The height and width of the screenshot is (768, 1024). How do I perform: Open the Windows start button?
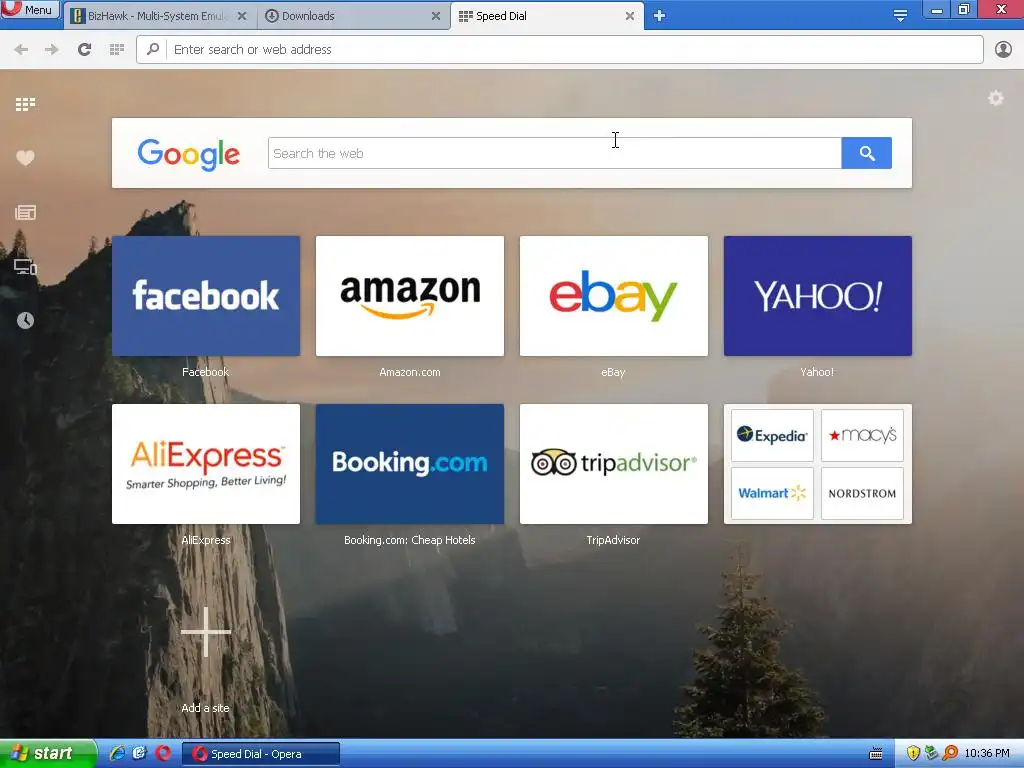point(48,754)
